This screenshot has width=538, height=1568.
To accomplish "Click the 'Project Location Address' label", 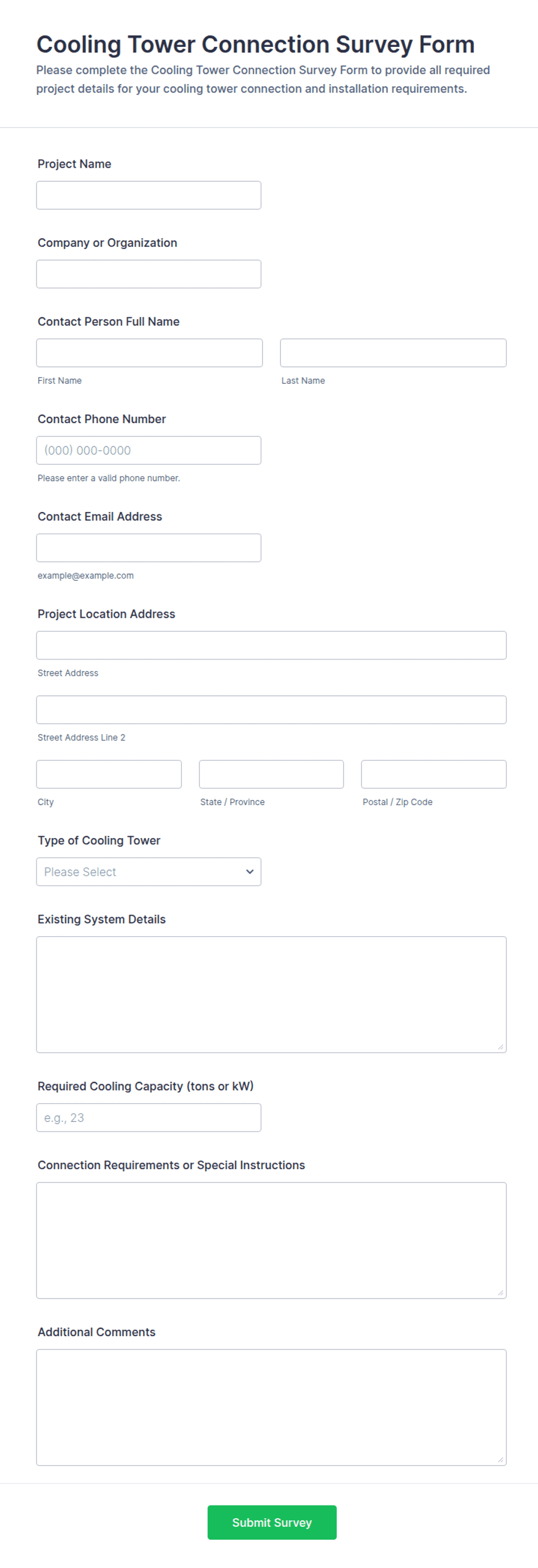I will 106,614.
